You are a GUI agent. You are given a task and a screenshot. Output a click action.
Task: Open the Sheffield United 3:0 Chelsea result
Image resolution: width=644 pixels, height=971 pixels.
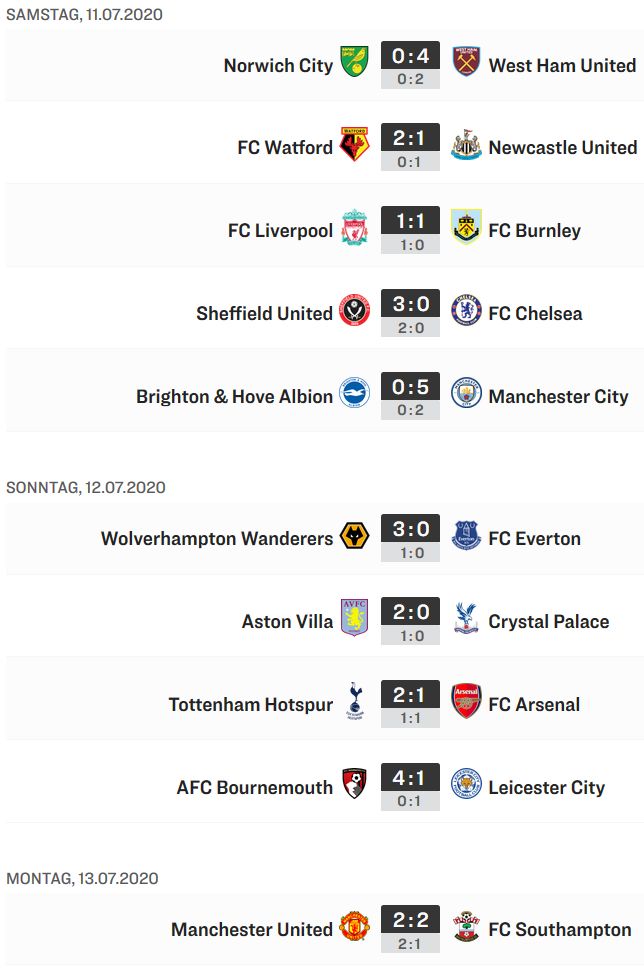coord(410,313)
